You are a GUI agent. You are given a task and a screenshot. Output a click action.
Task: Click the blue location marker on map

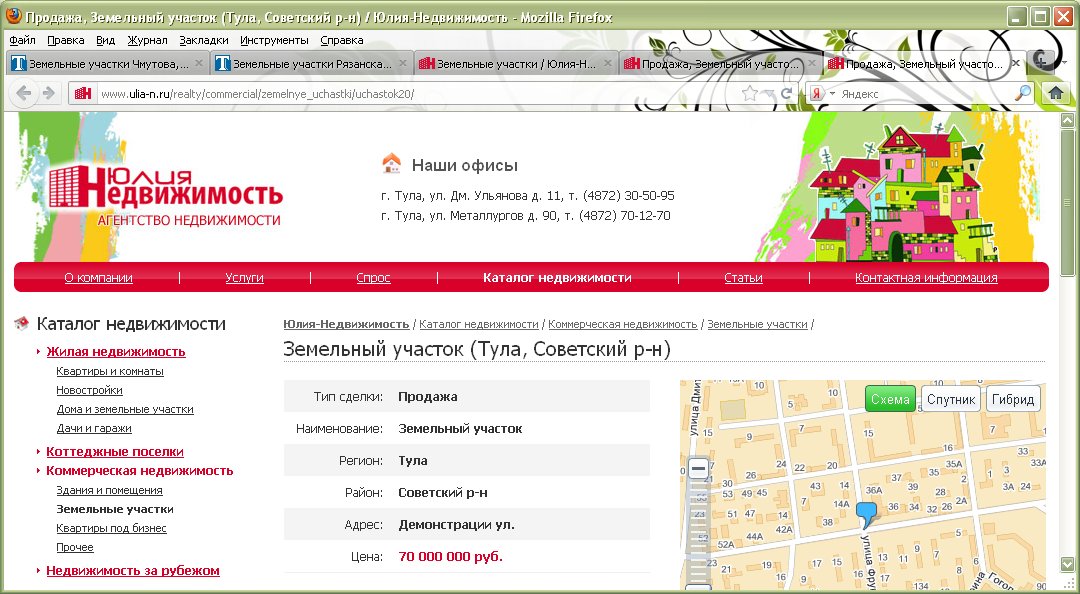(x=866, y=514)
